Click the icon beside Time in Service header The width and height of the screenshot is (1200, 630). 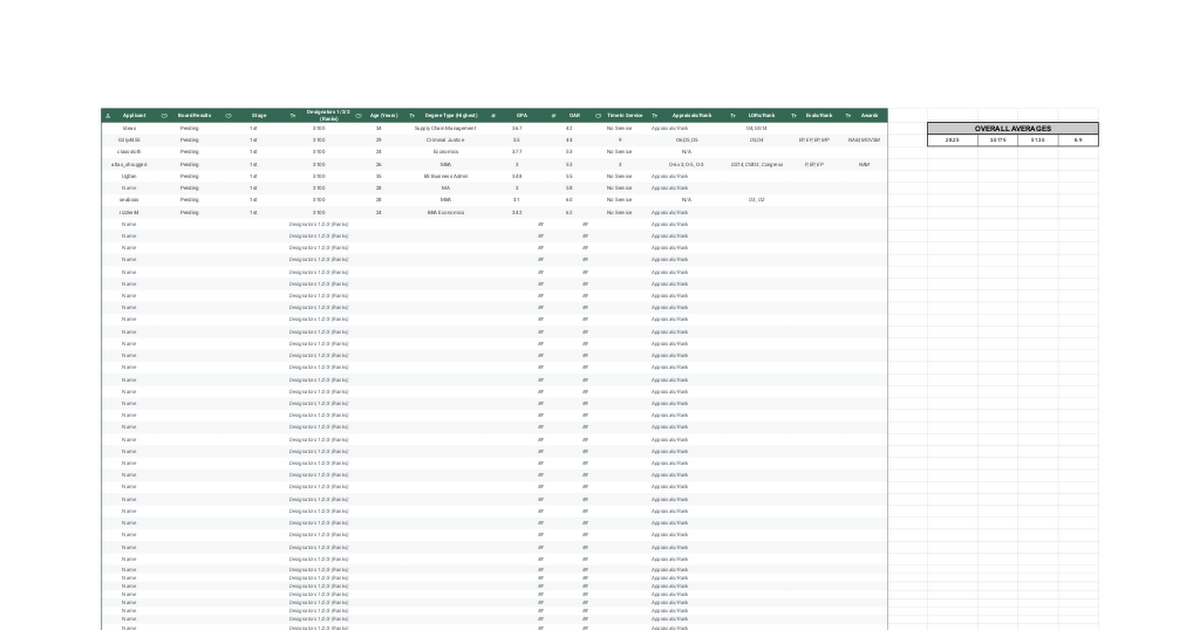pyautogui.click(x=598, y=116)
